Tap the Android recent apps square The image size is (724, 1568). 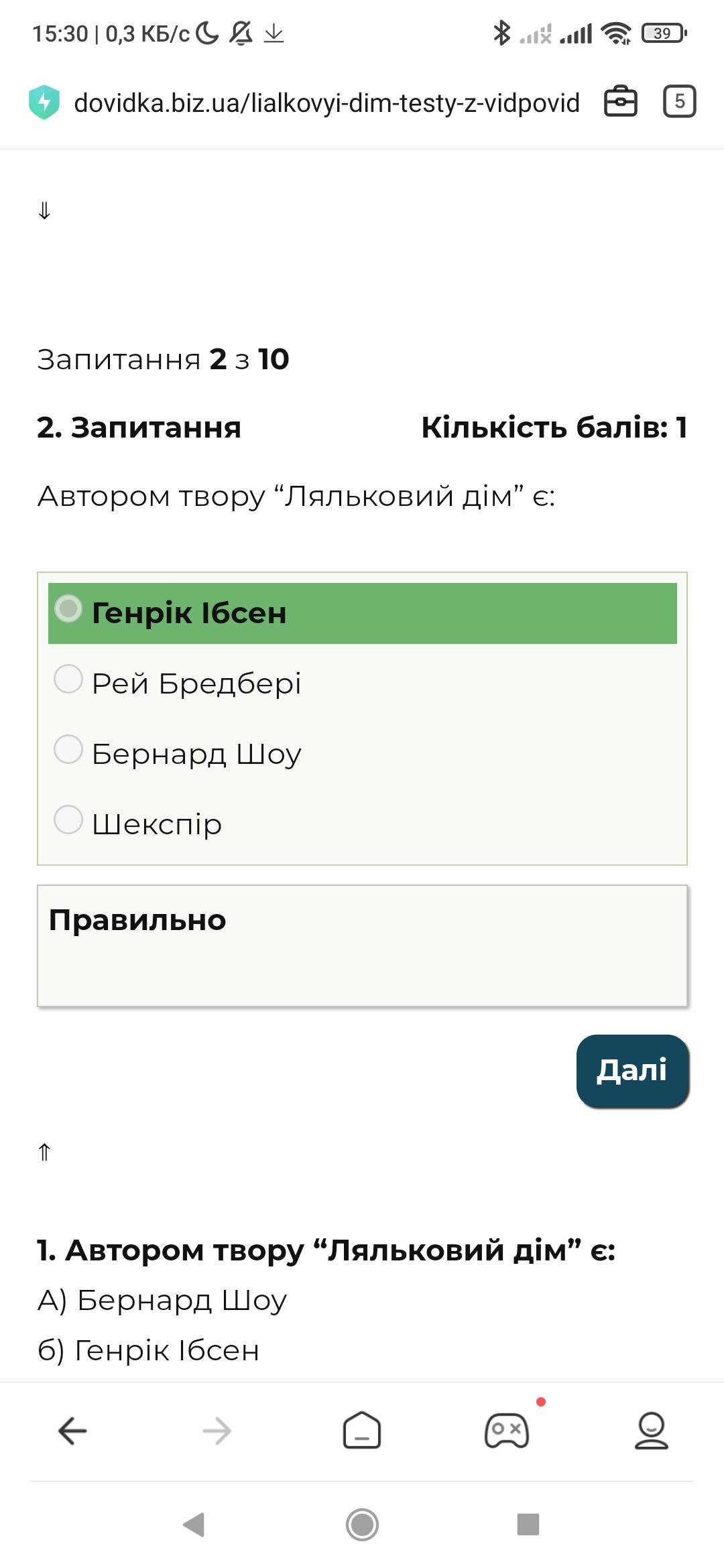528,1524
